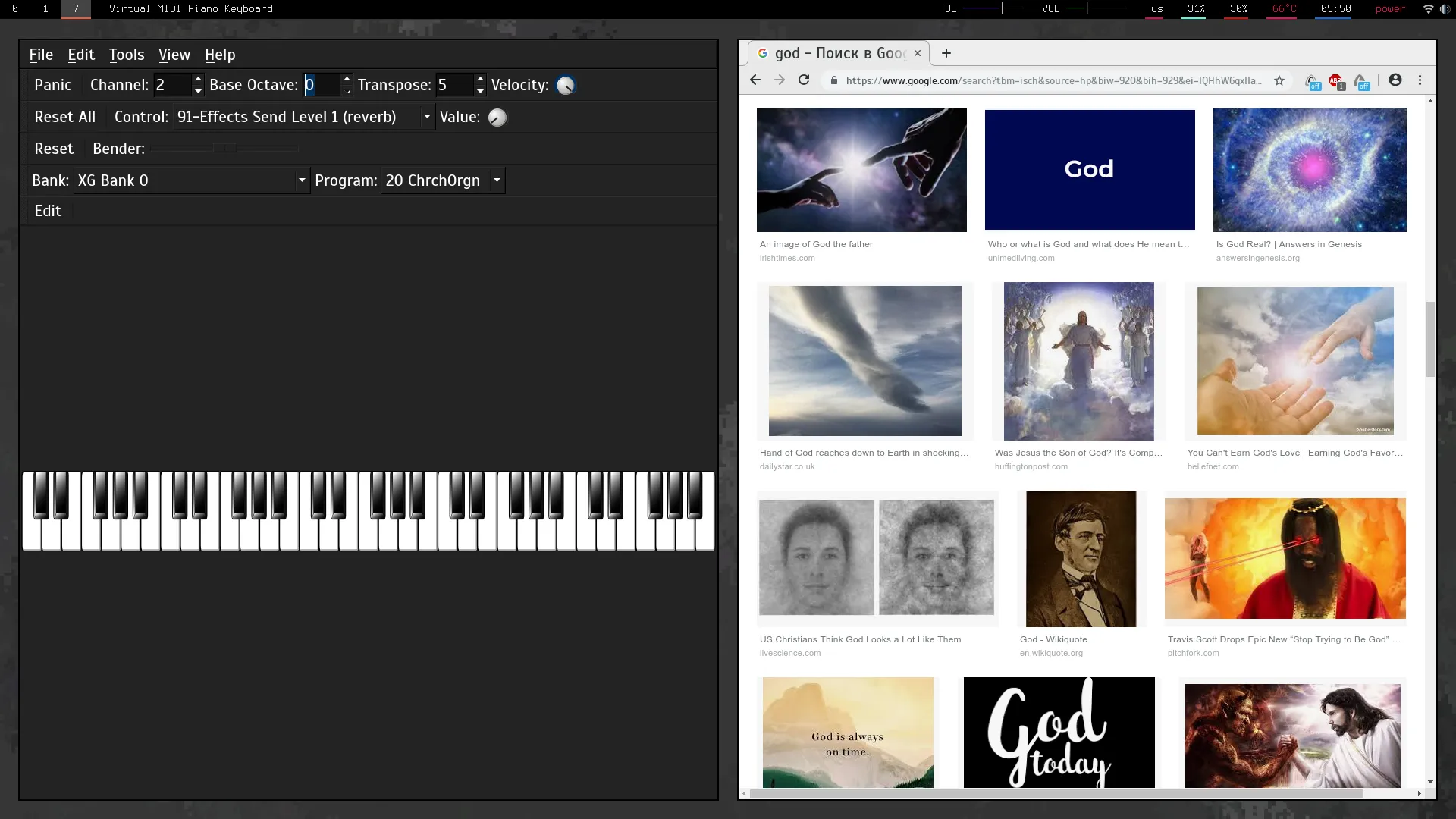
Task: Decrease Transpose value with down arrow
Action: click(x=480, y=91)
